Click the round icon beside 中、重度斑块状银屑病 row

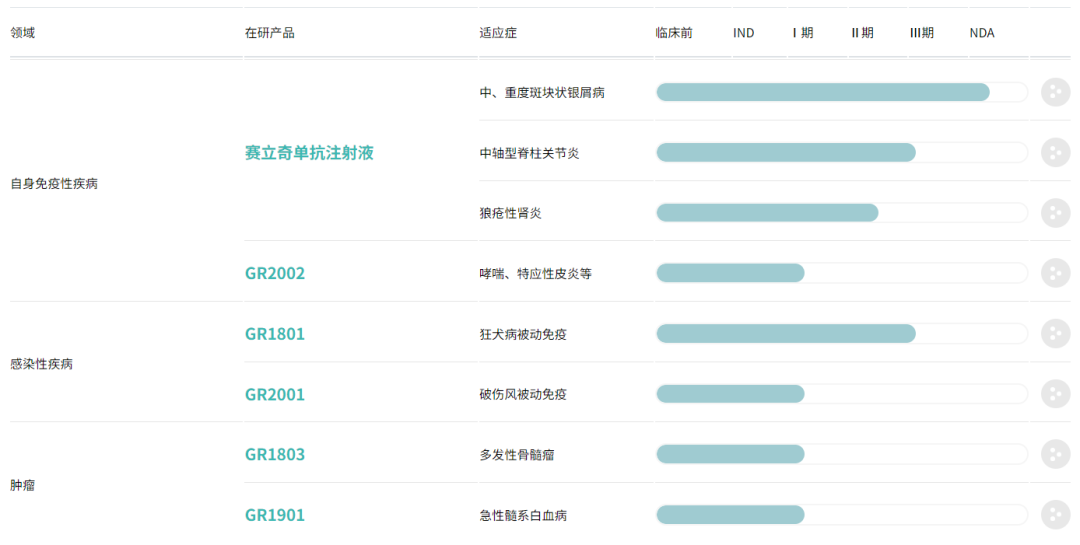1055,92
